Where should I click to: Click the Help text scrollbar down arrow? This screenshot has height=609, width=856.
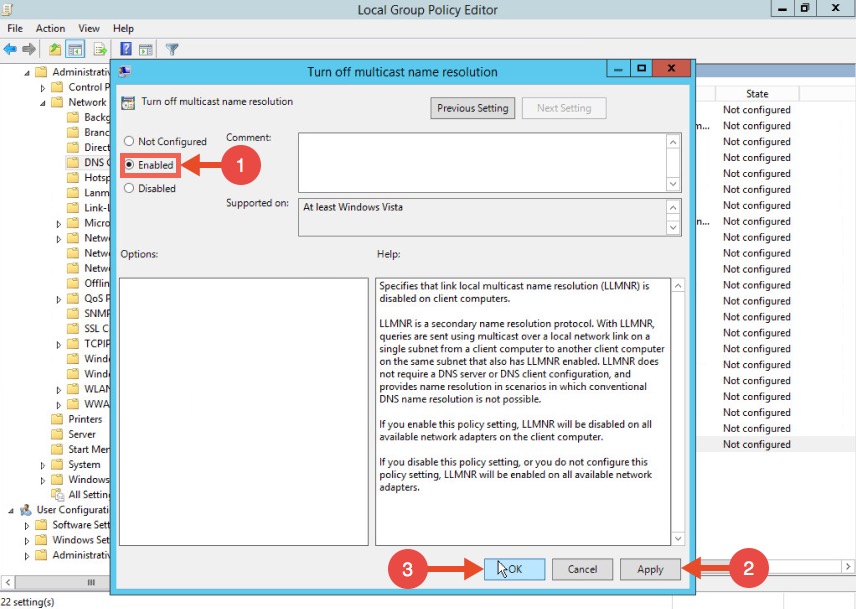click(x=677, y=539)
